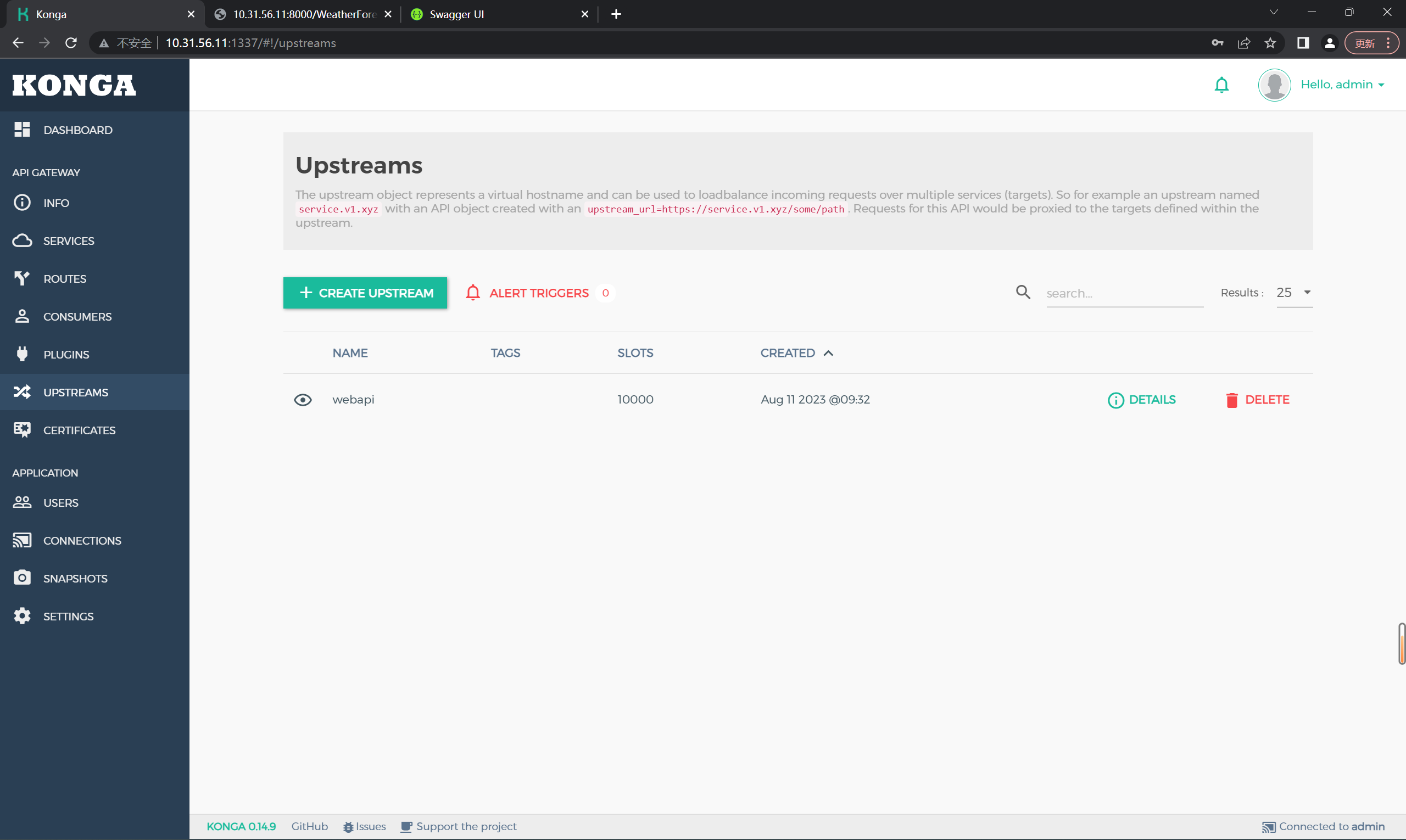The width and height of the screenshot is (1406, 840).
Task: Click the share page icon
Action: tap(1243, 43)
